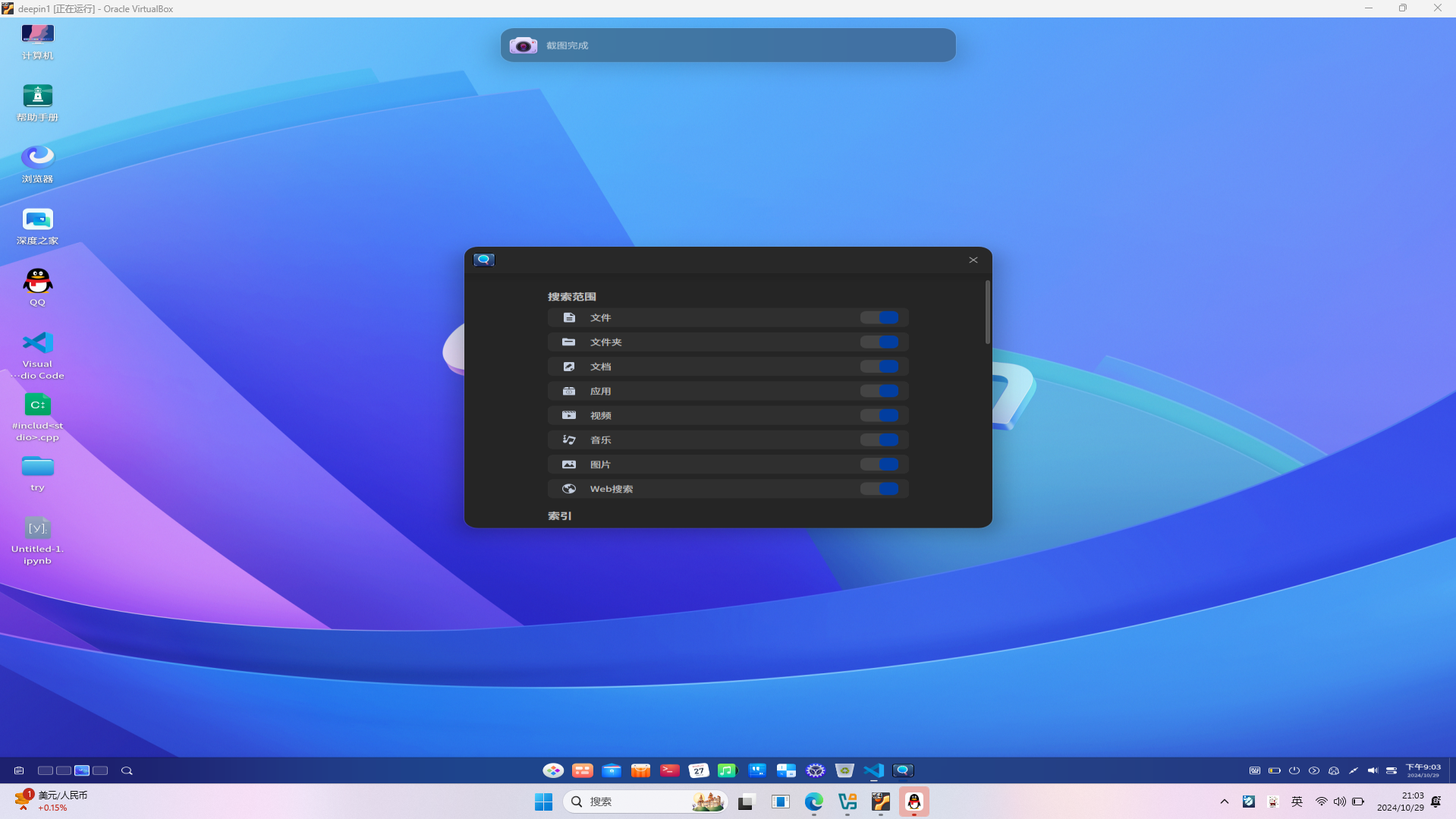Toggle the 文件夹 search scope switch
This screenshot has height=819, width=1456.
coord(879,342)
